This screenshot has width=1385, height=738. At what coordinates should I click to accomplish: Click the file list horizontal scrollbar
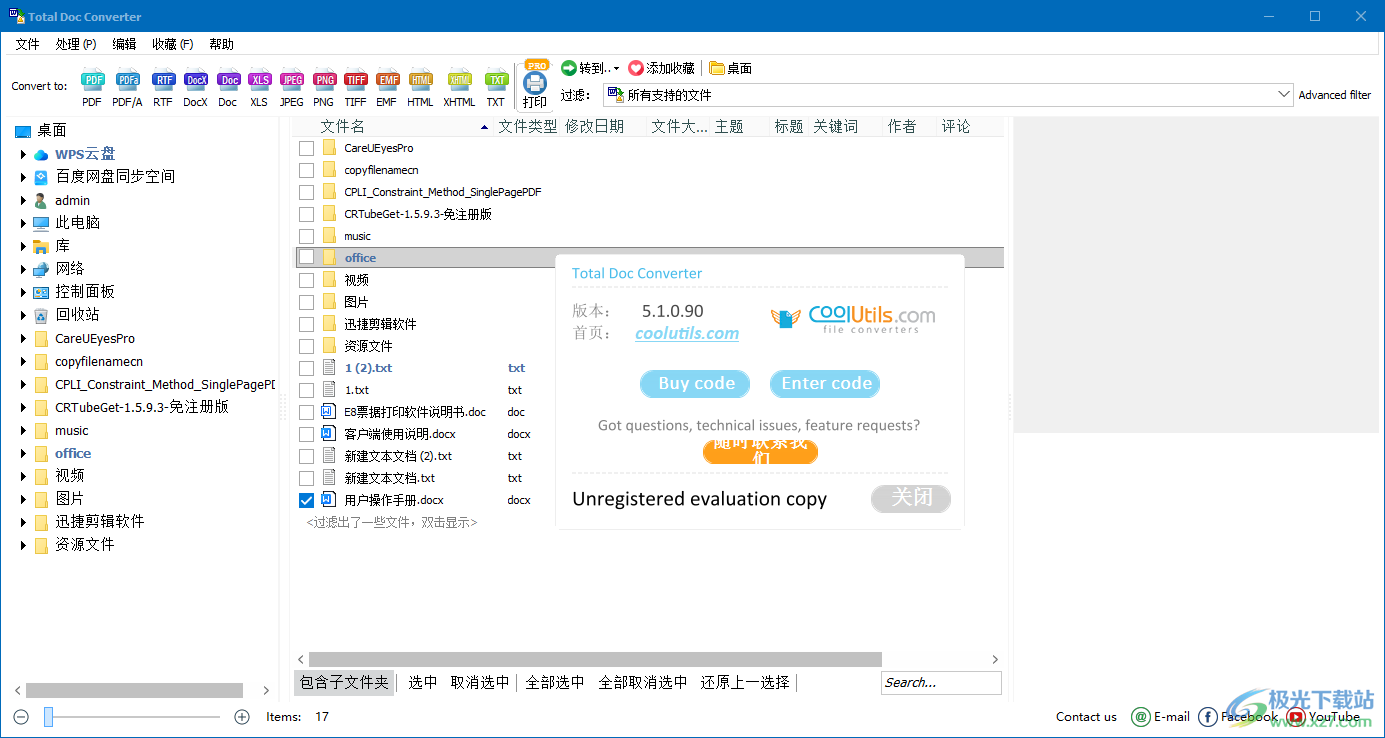tap(595, 659)
